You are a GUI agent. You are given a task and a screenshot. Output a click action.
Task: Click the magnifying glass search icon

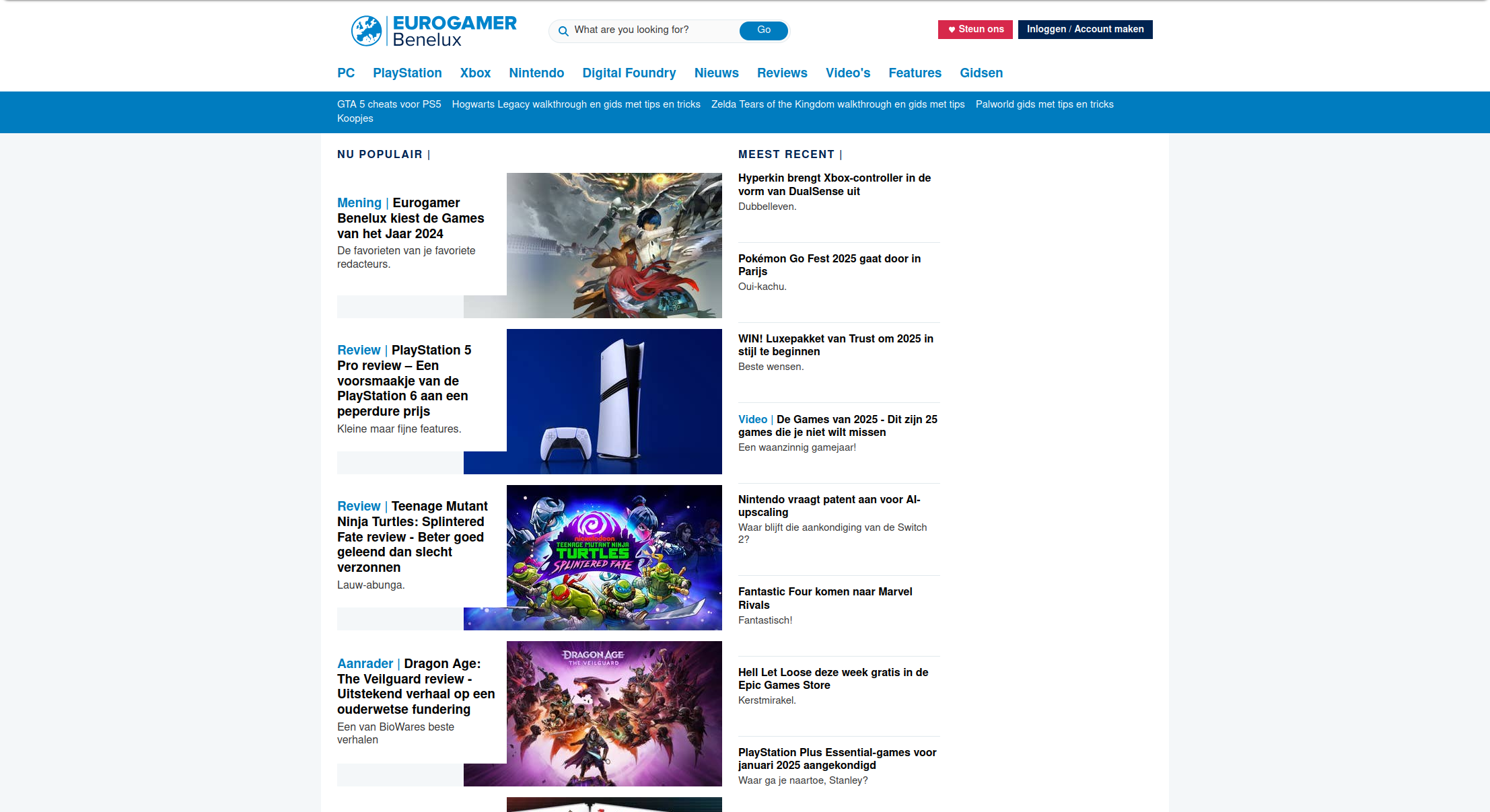(563, 31)
